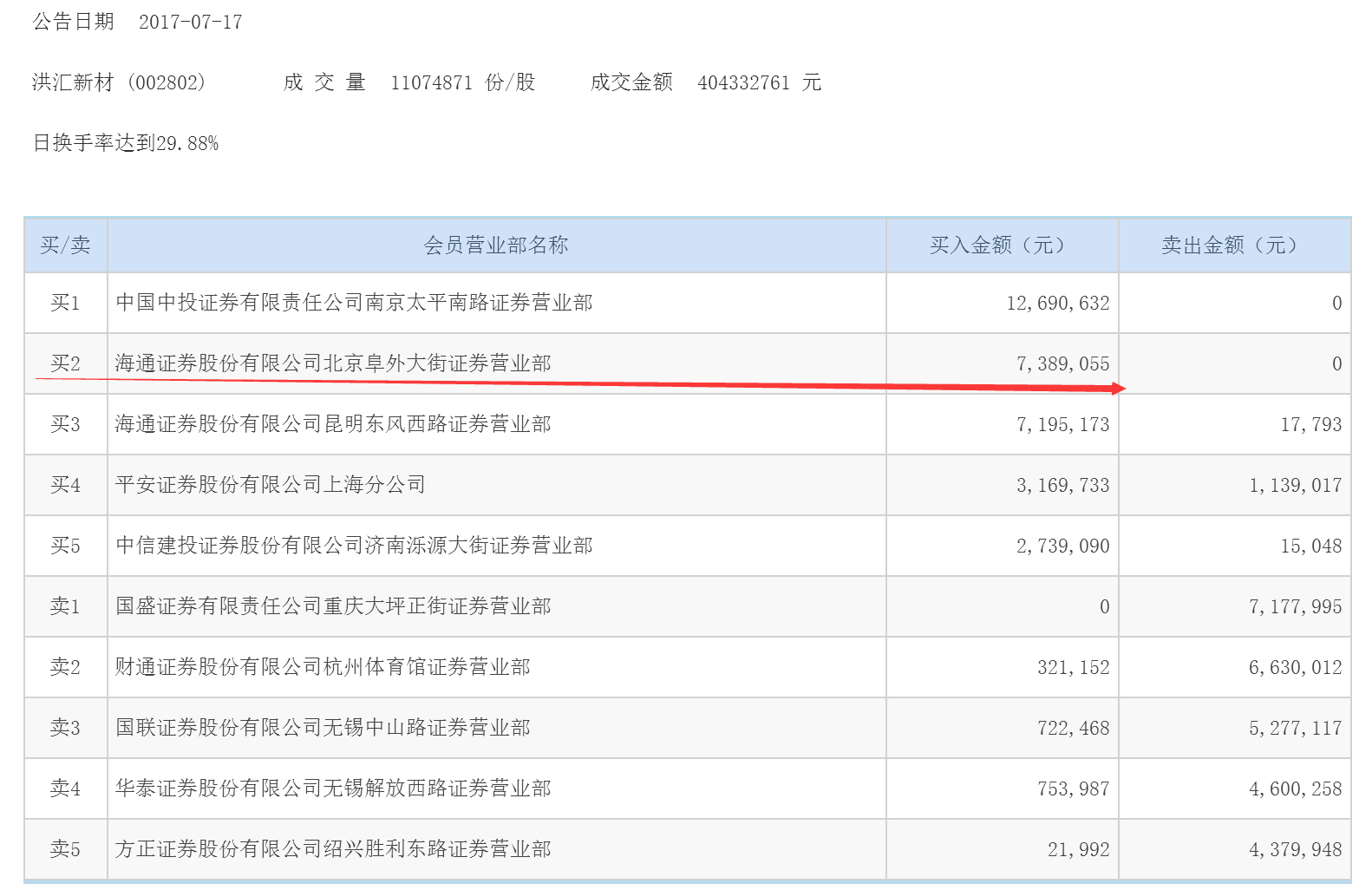Select the 买2 row label

tap(65, 363)
